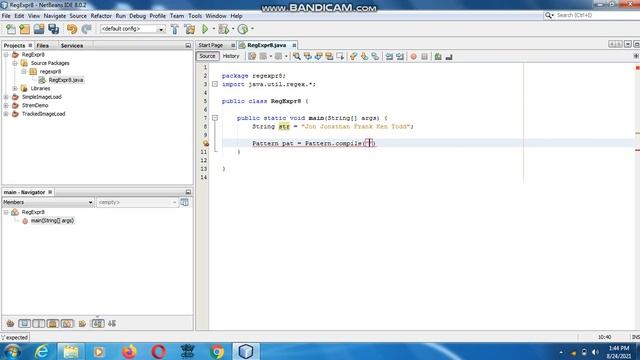Click the Build Project hammer icon
The image size is (640, 360).
click(x=175, y=29)
